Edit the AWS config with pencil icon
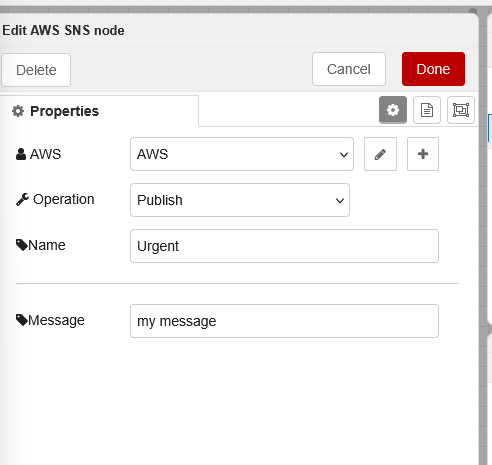Viewport: 492px width, 465px height. (x=380, y=154)
